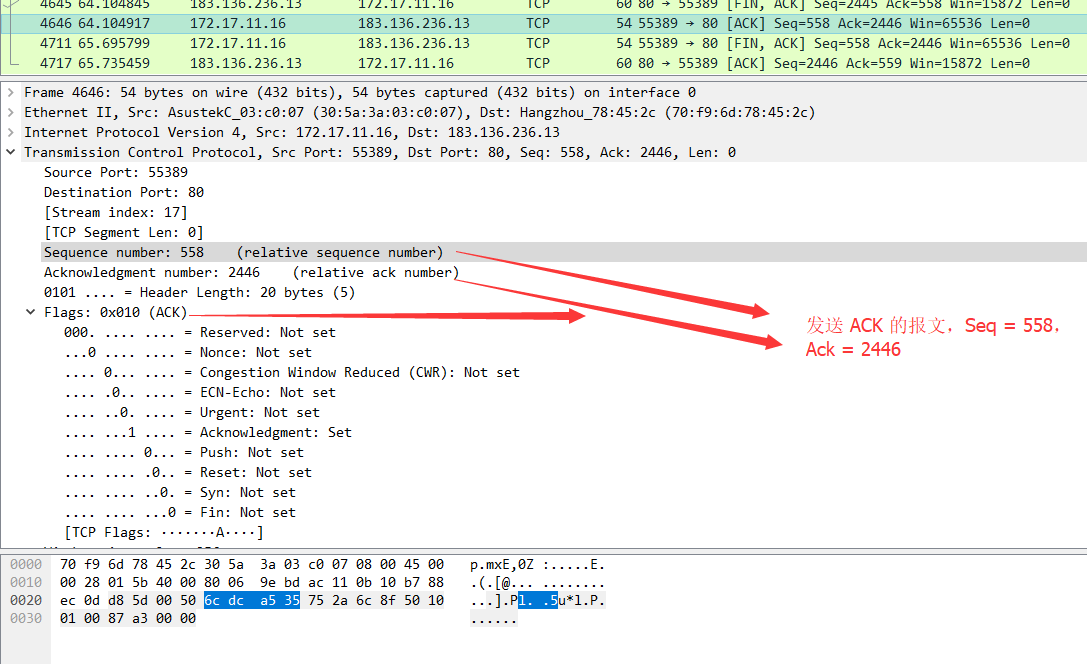Click the Syn: Not set flag line
1087x664 pixels.
click(179, 492)
